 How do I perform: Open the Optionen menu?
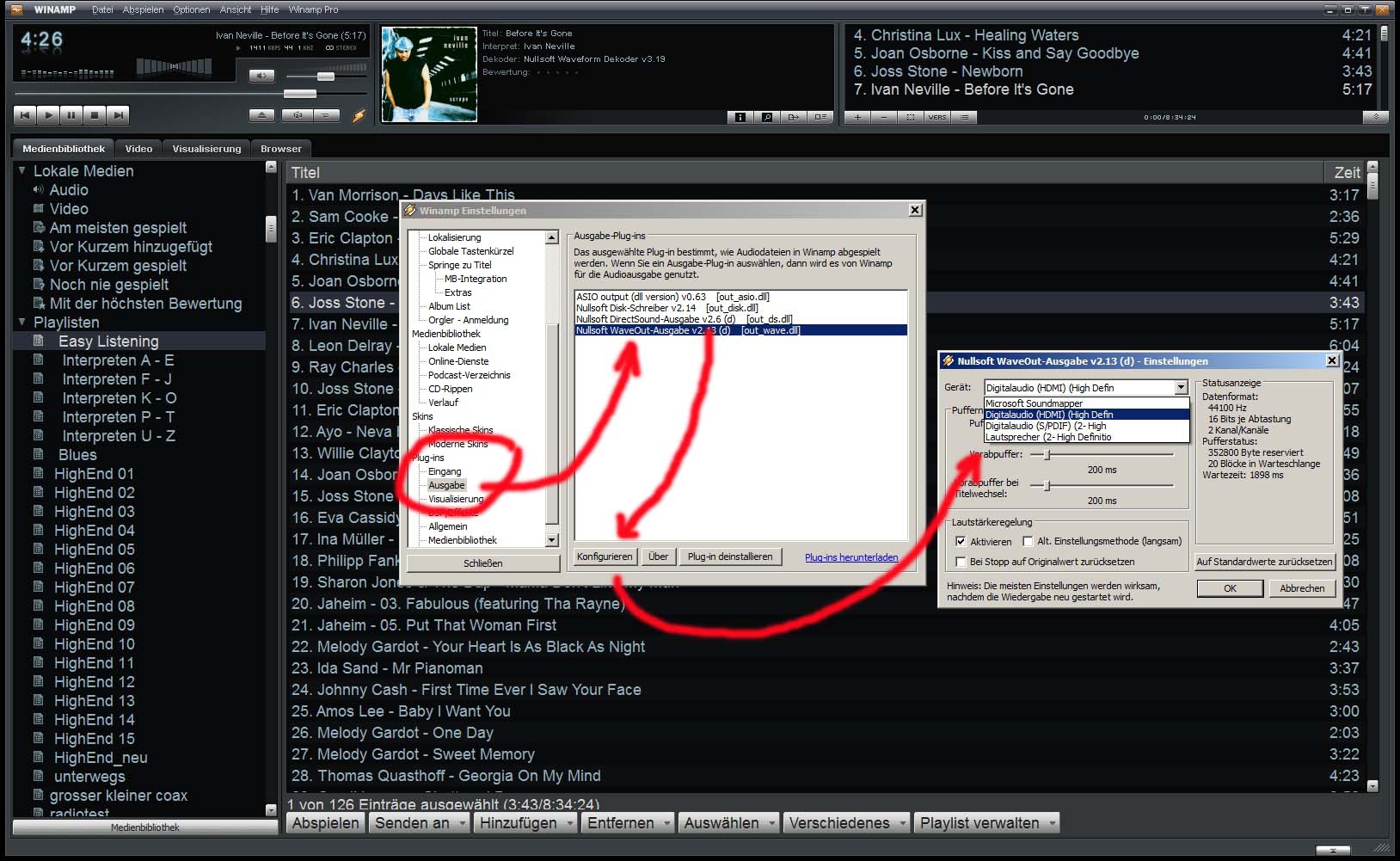click(191, 9)
